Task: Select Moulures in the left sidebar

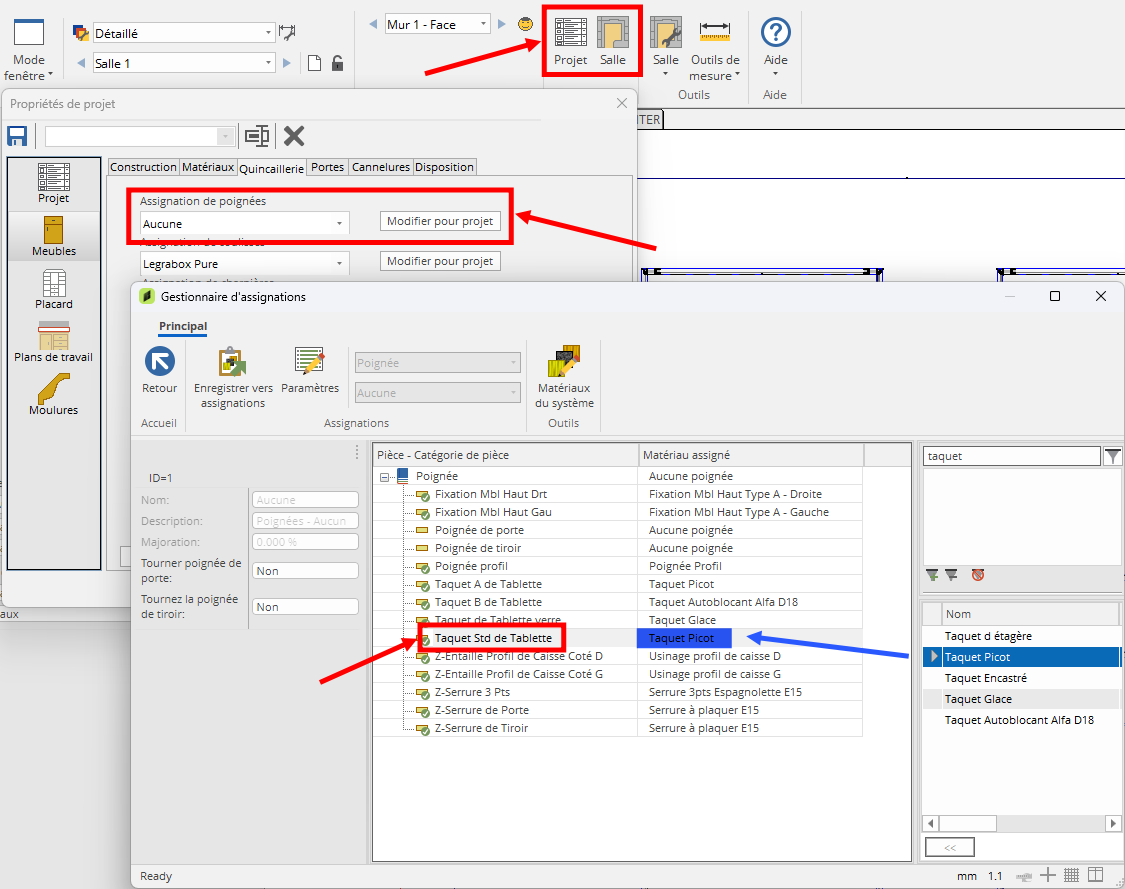Action: pyautogui.click(x=54, y=394)
